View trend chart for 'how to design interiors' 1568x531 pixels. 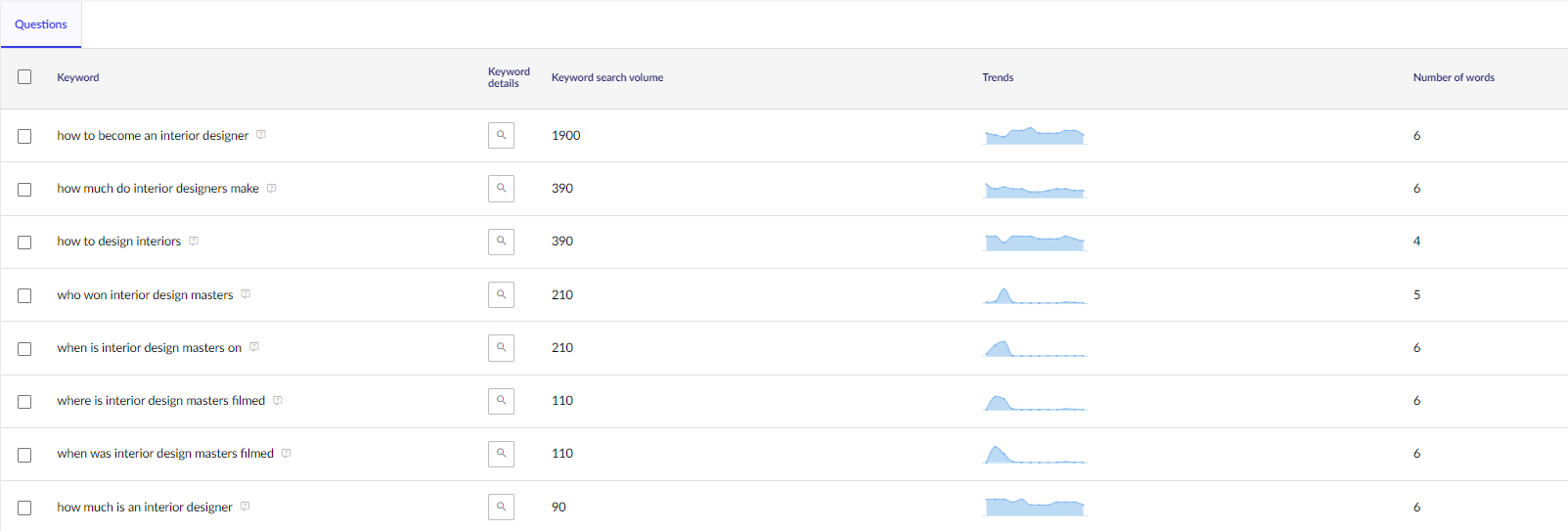pyautogui.click(x=1035, y=242)
